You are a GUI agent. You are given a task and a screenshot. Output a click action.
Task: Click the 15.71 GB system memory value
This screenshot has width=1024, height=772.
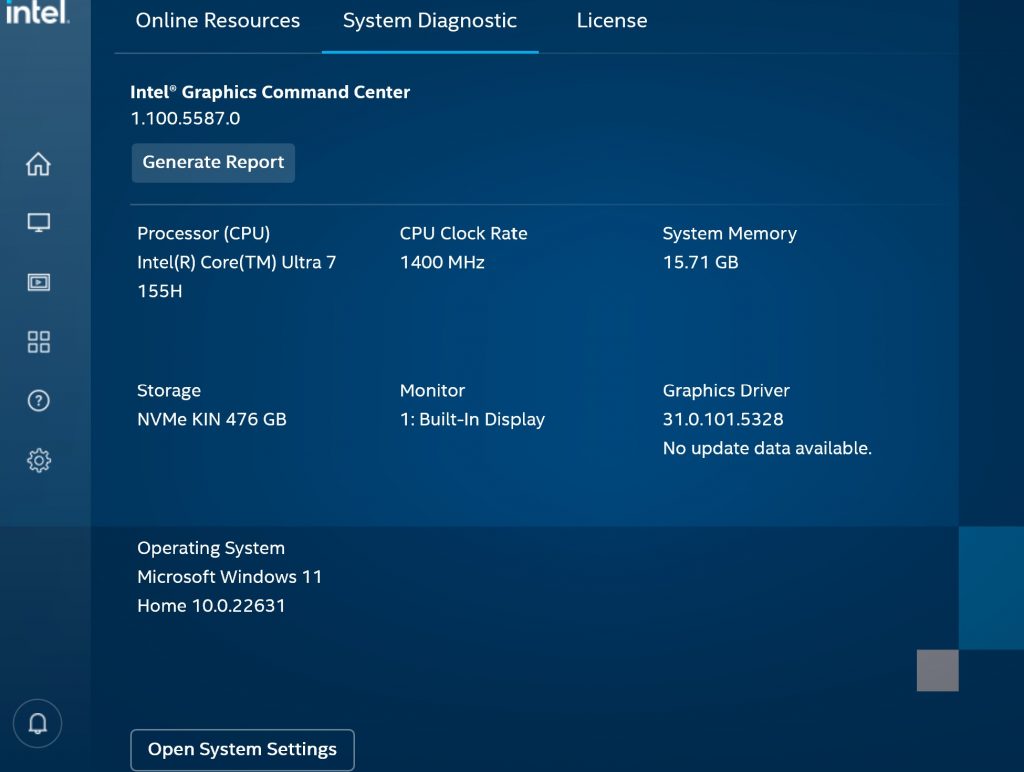[x=700, y=263]
